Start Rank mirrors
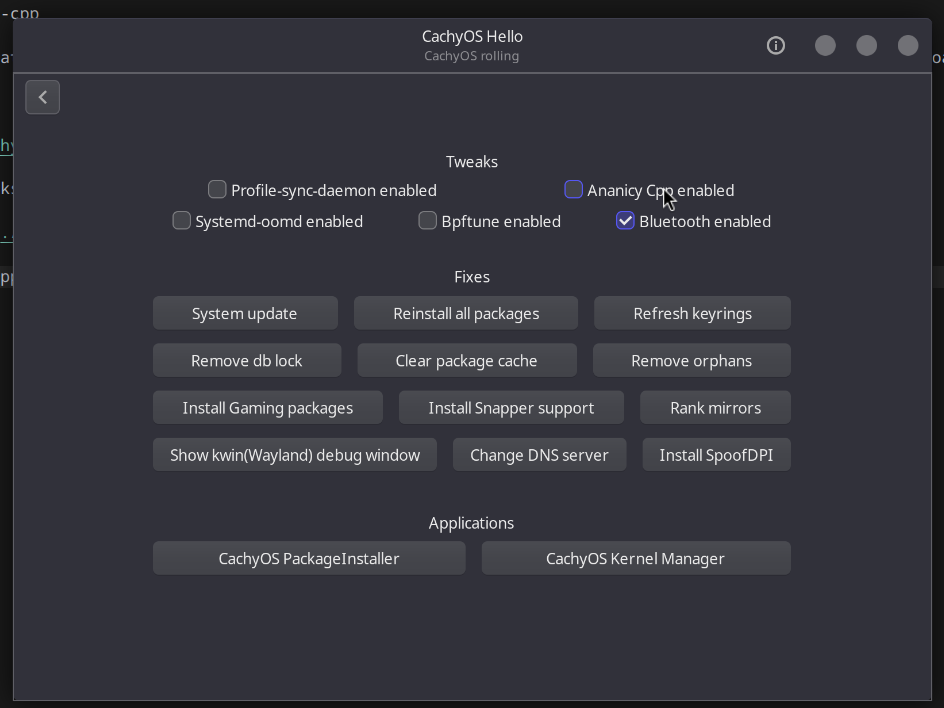This screenshot has height=708, width=944. [x=715, y=408]
